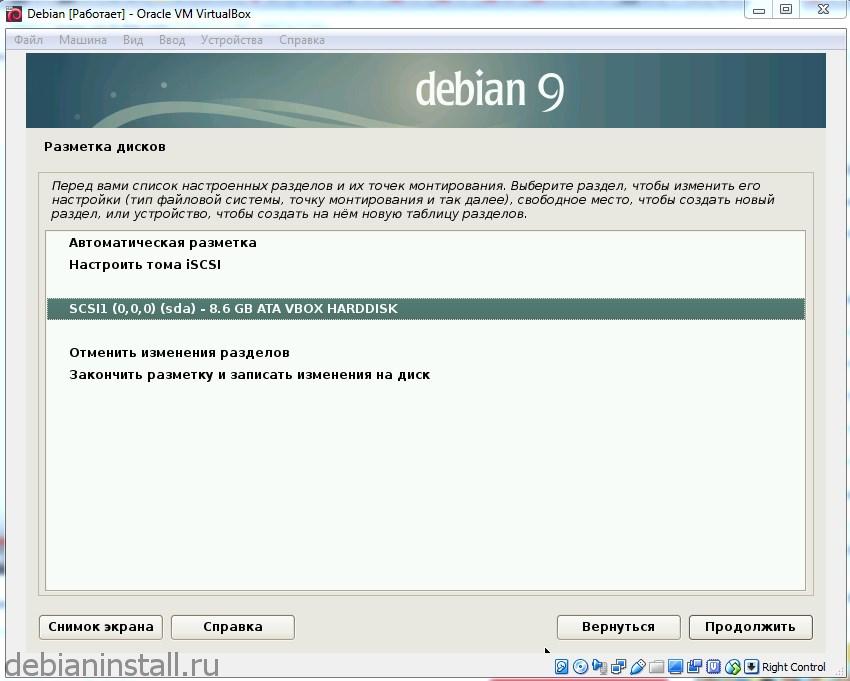Open the Файл menu
Viewport: 850px width, 681px height.
(x=28, y=40)
